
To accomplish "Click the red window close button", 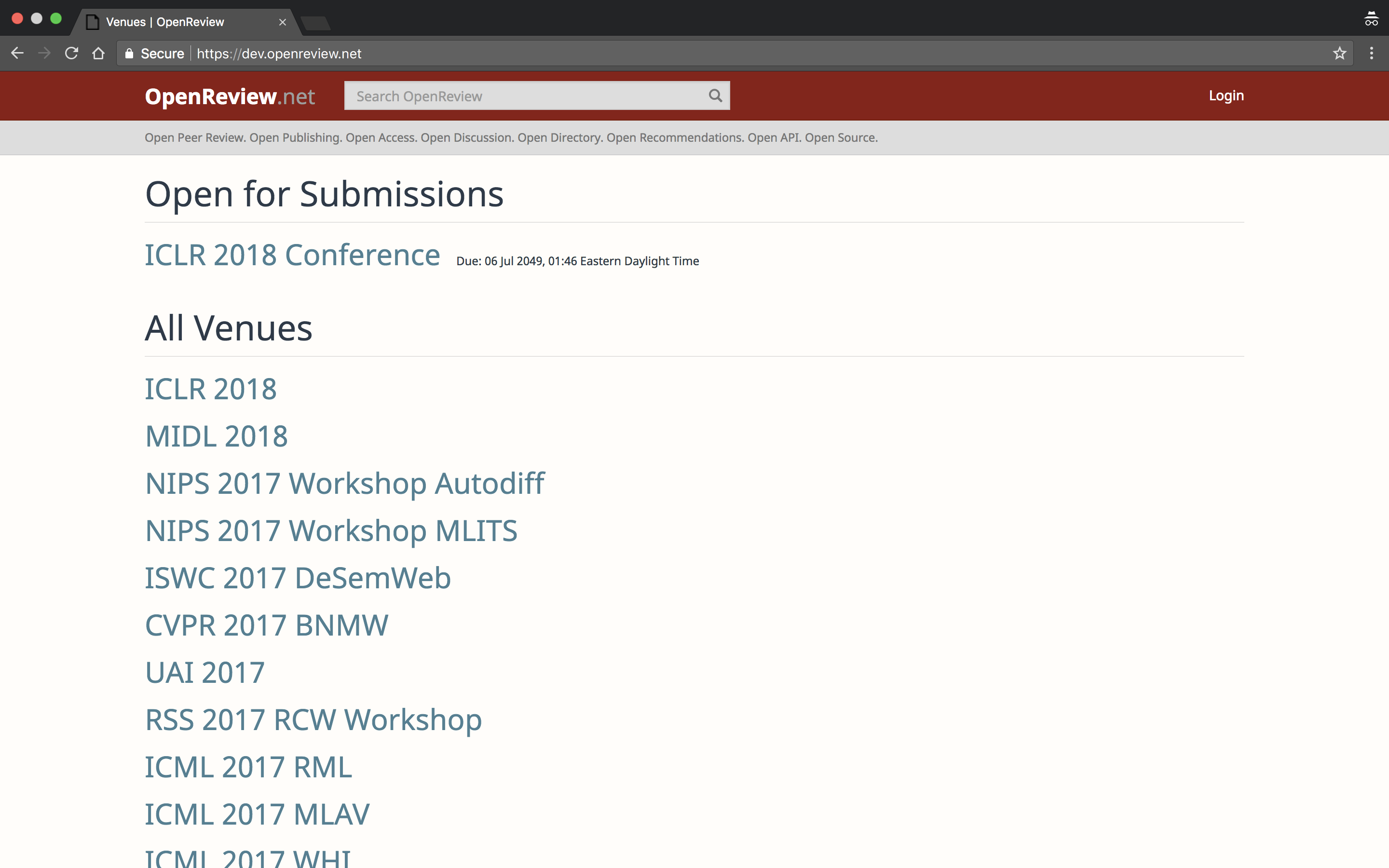I will (17, 18).
